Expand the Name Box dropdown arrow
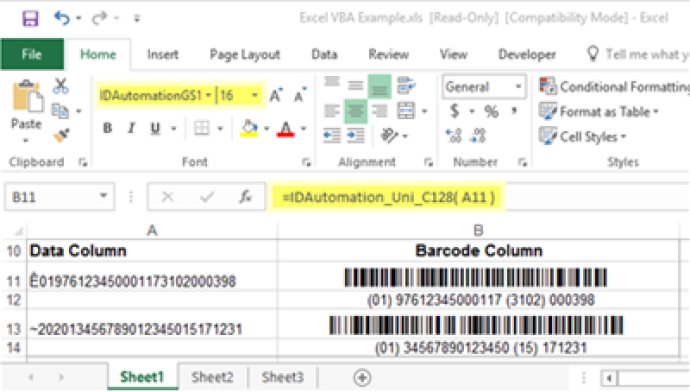This screenshot has width=690, height=392. pos(103,196)
